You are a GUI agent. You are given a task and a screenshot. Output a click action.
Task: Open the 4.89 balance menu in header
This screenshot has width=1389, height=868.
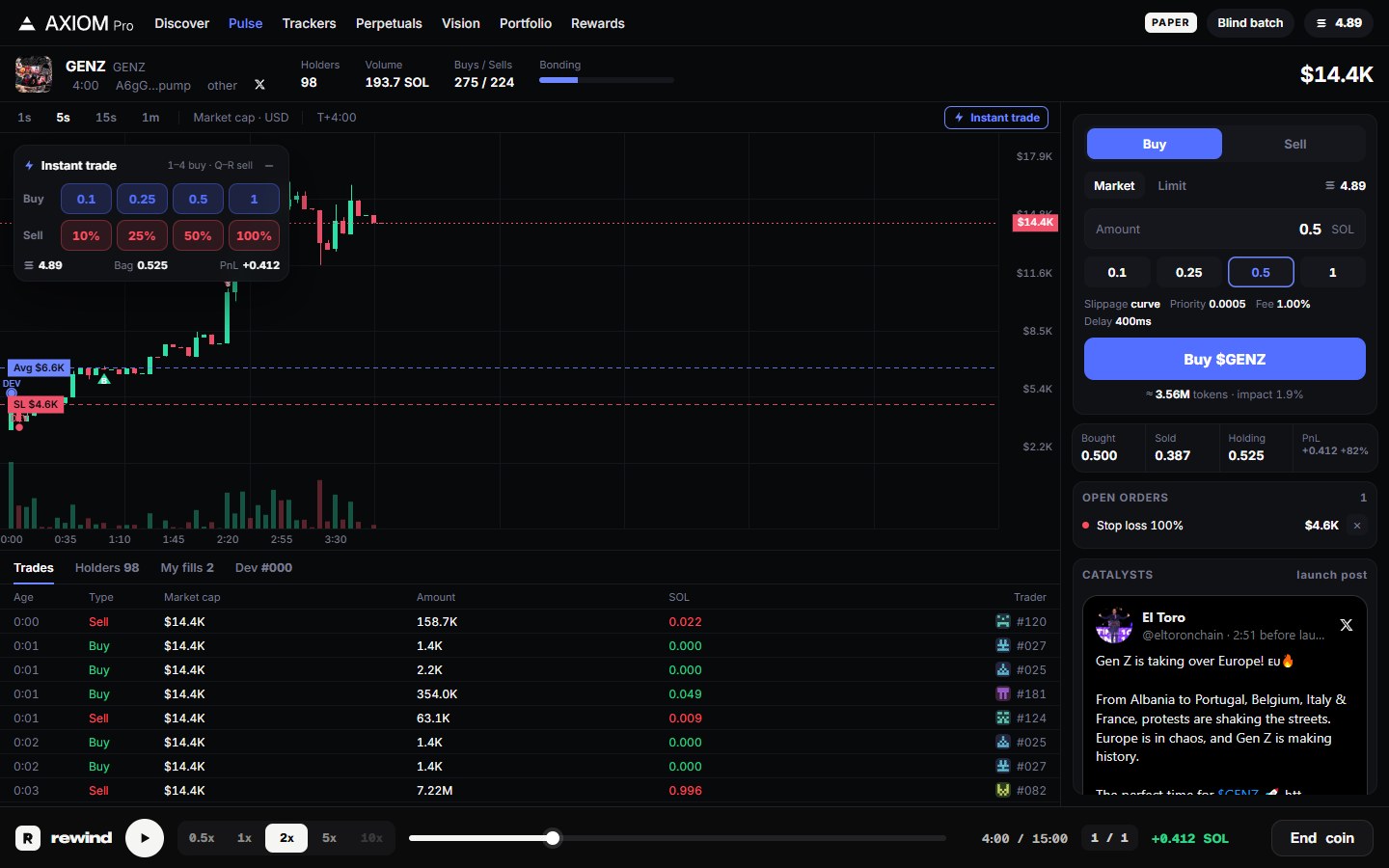(1339, 23)
